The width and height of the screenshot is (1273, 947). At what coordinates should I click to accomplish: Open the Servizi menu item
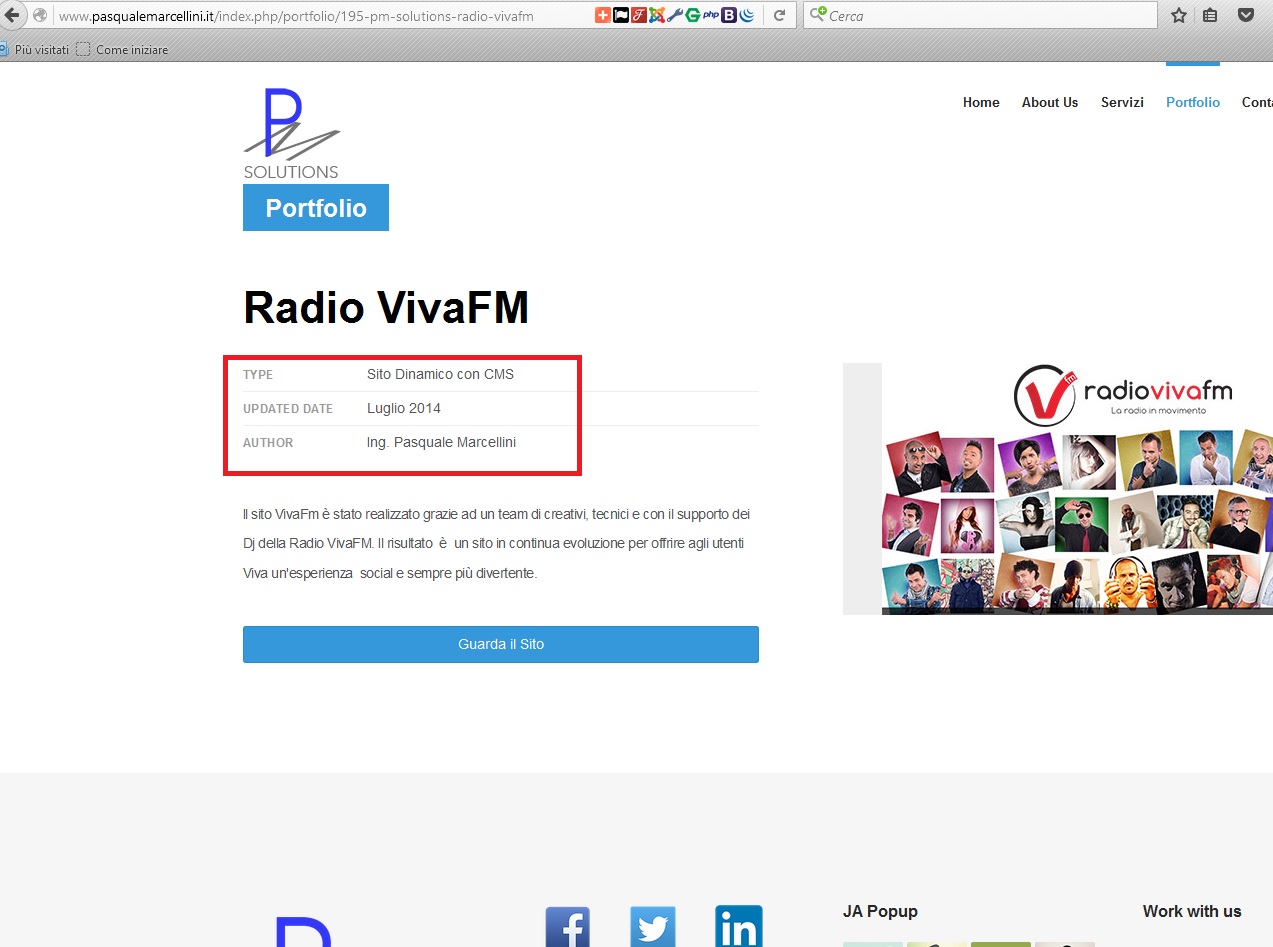click(x=1122, y=102)
